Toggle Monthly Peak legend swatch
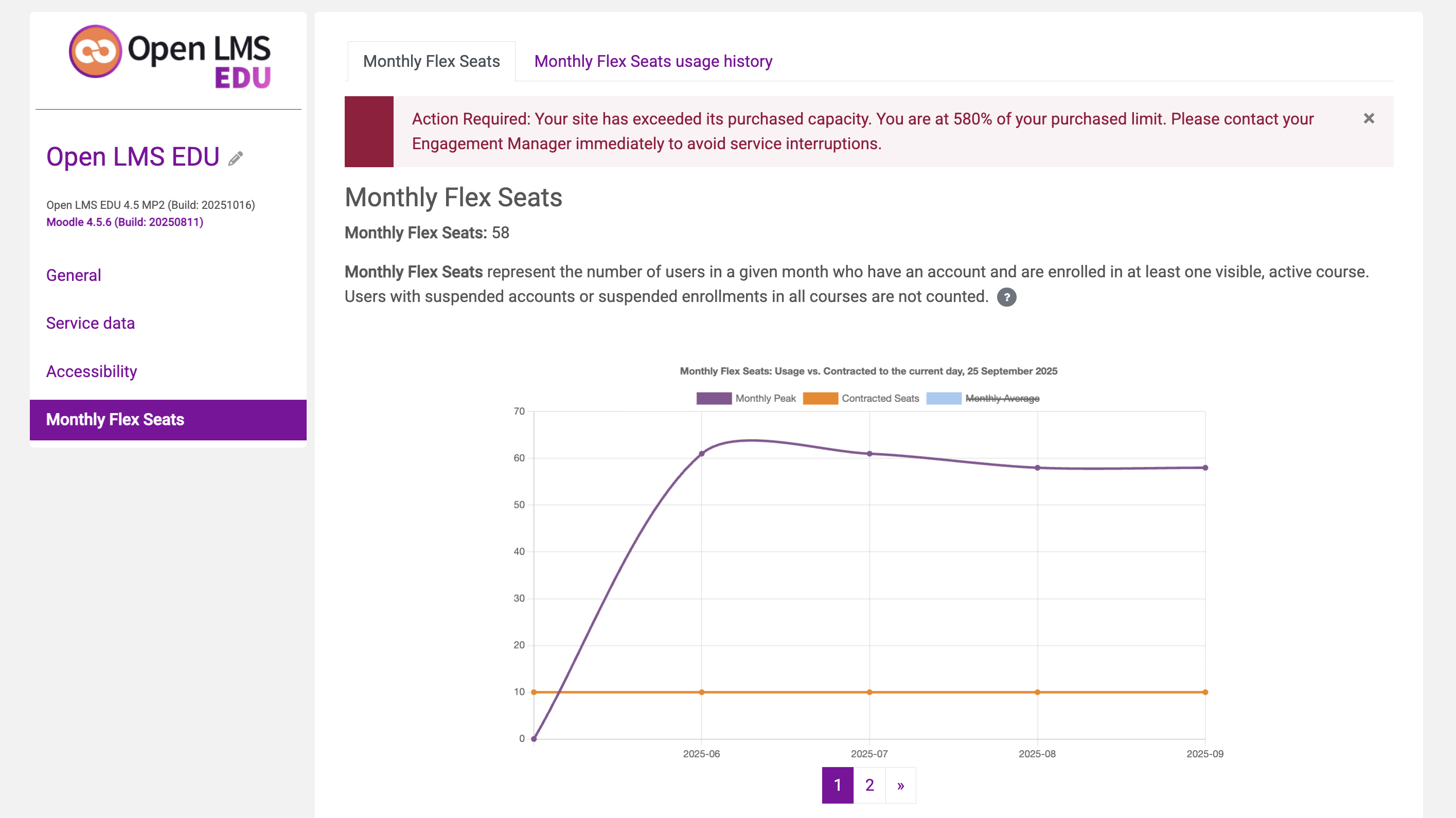 (x=713, y=399)
